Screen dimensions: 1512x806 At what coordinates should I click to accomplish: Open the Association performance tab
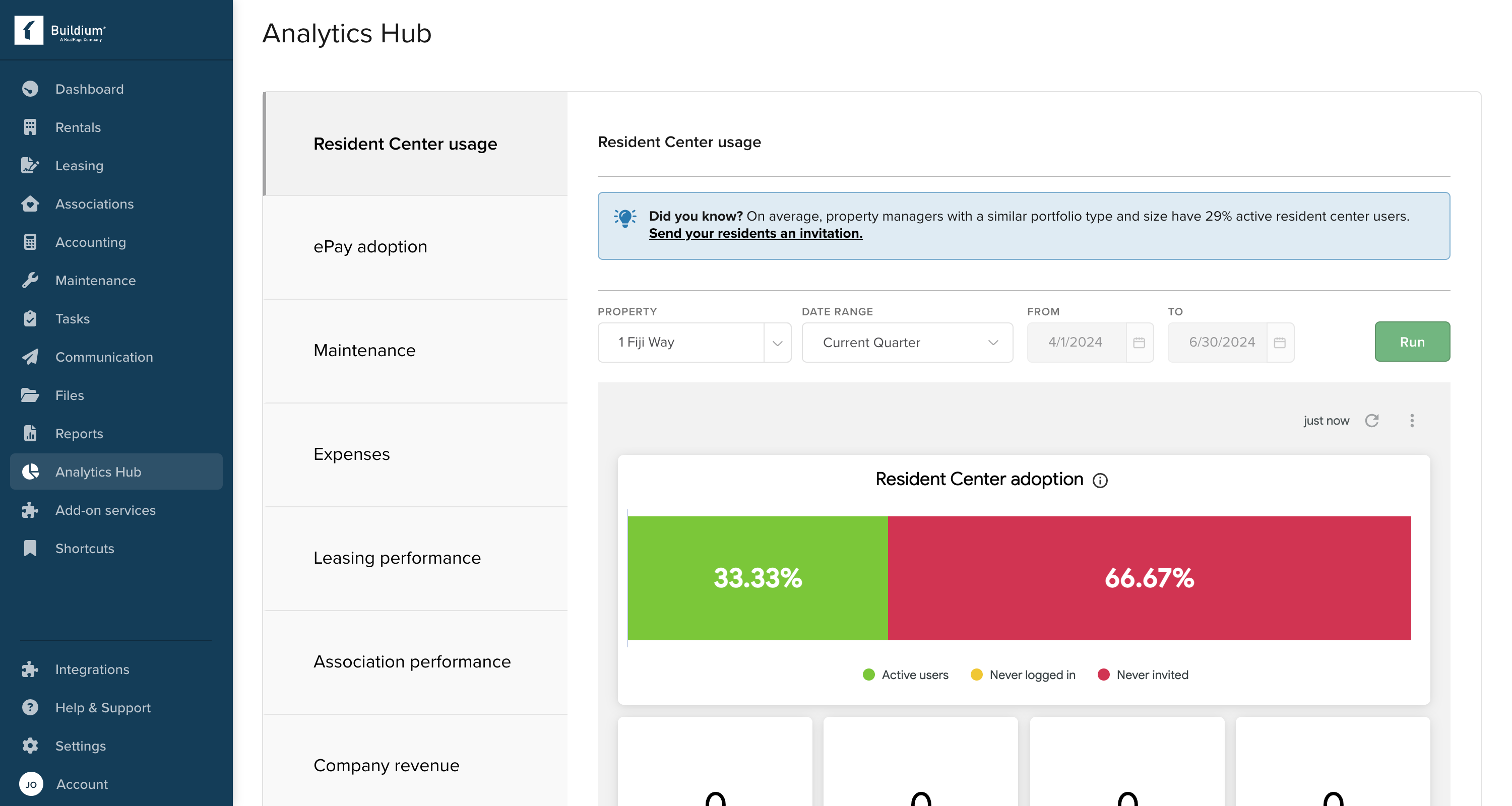point(416,662)
